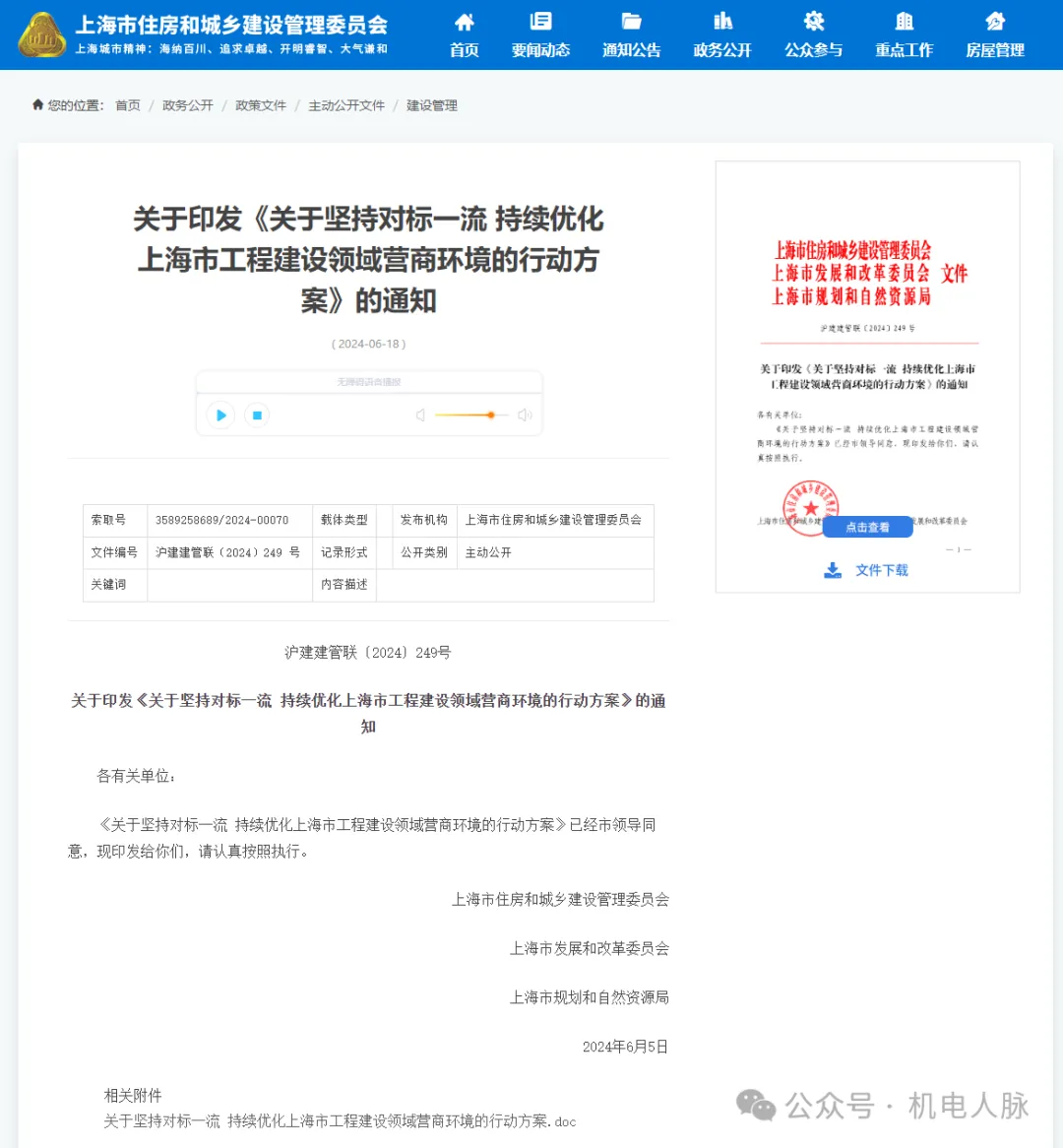Click the 公众参与 gear icon
Screen dimensions: 1063x1148
tap(812, 22)
